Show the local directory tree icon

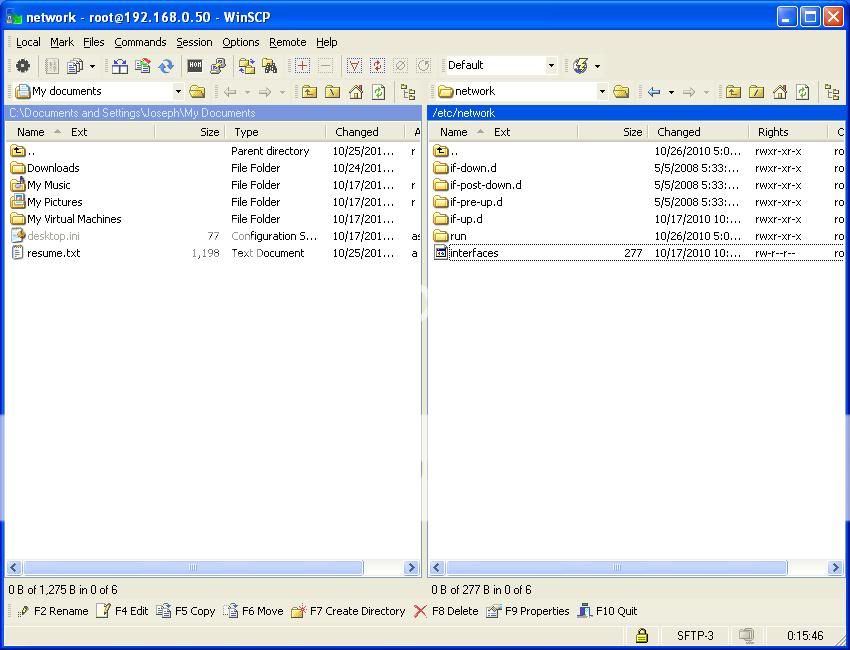pos(408,92)
